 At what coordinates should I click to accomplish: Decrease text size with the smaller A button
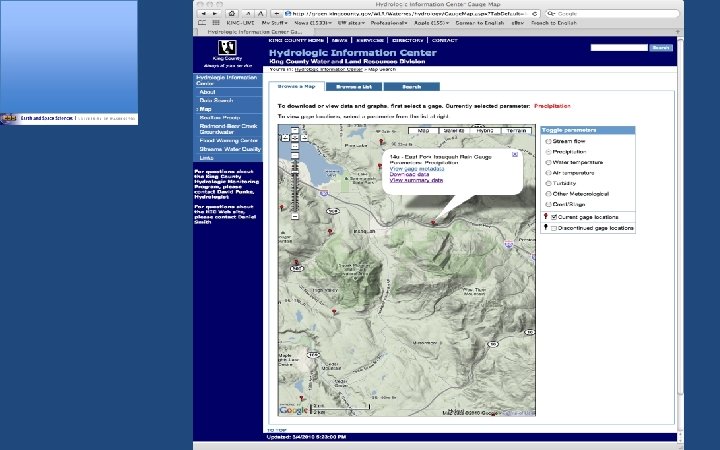pyautogui.click(x=248, y=14)
